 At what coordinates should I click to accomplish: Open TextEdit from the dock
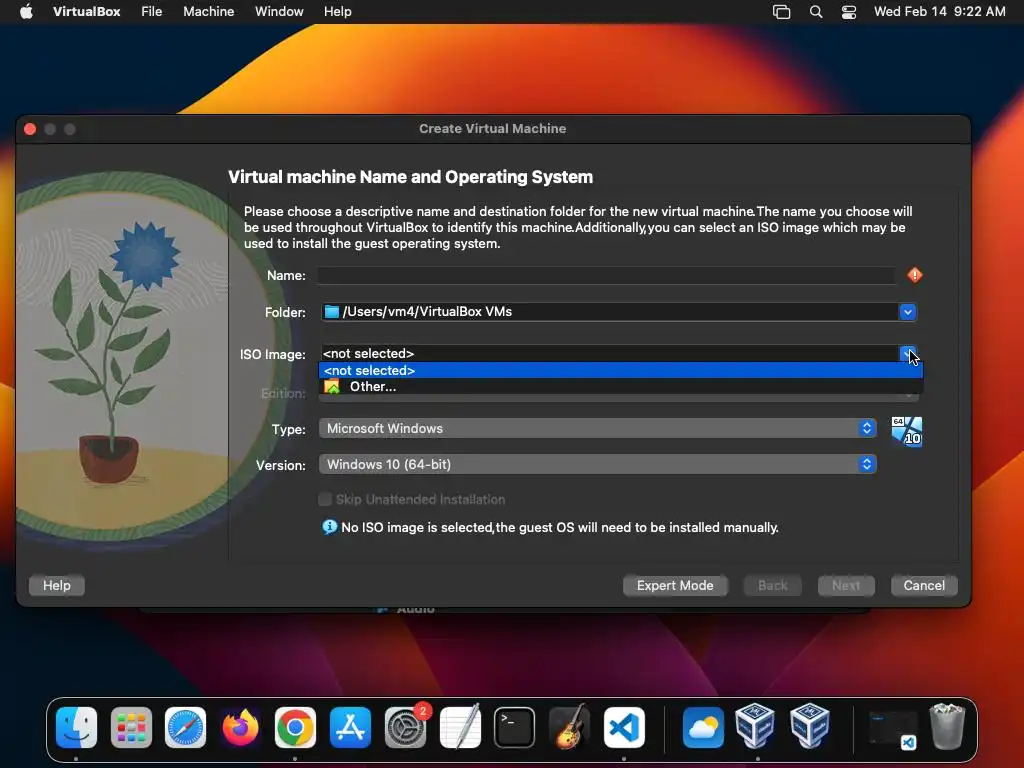point(460,727)
